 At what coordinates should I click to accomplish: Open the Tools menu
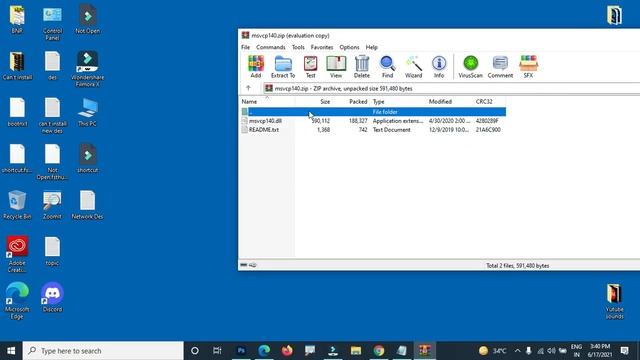pos(298,47)
